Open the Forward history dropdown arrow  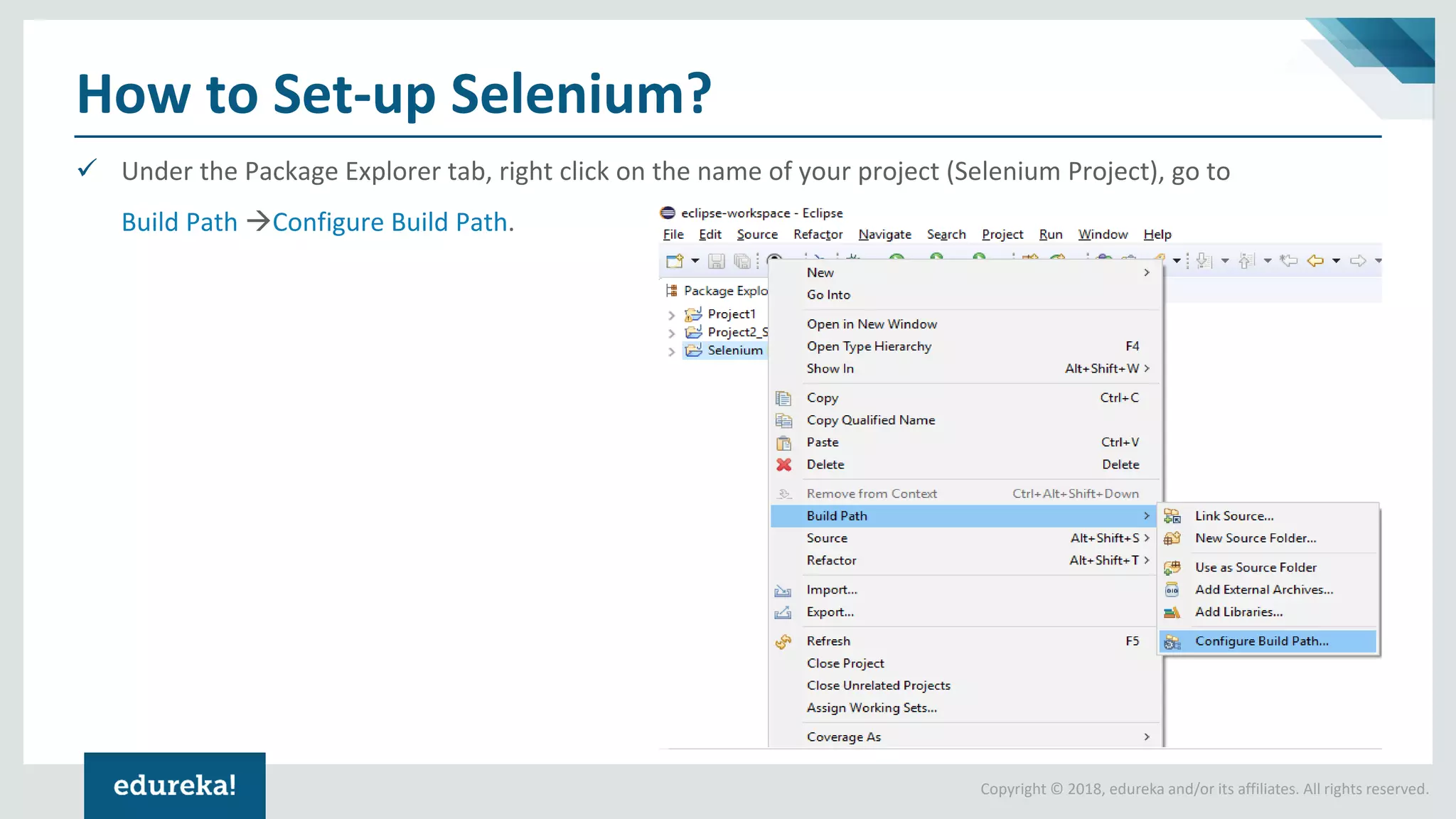coord(1378,261)
